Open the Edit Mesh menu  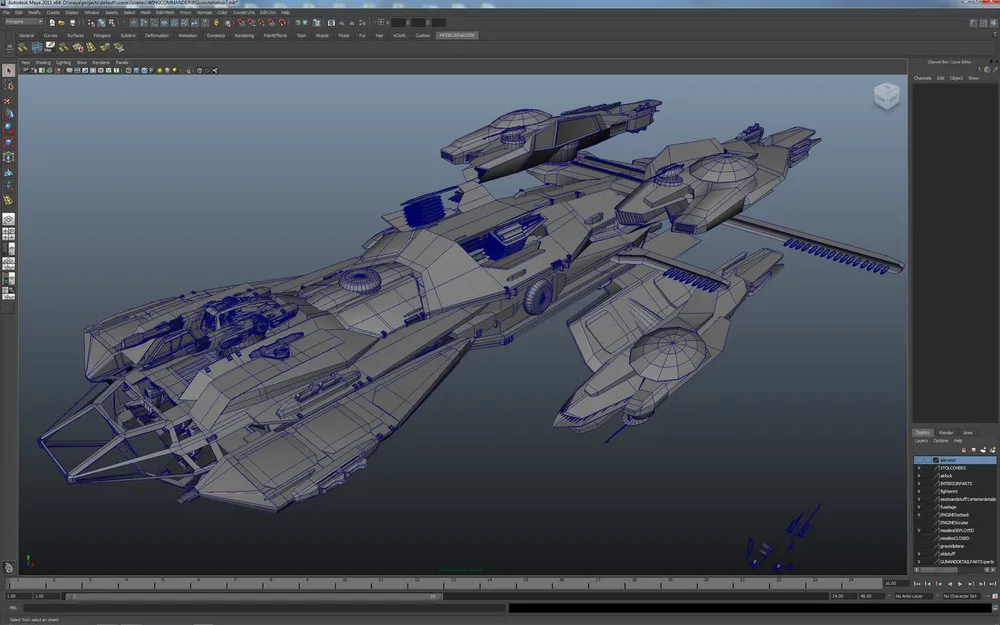point(165,12)
